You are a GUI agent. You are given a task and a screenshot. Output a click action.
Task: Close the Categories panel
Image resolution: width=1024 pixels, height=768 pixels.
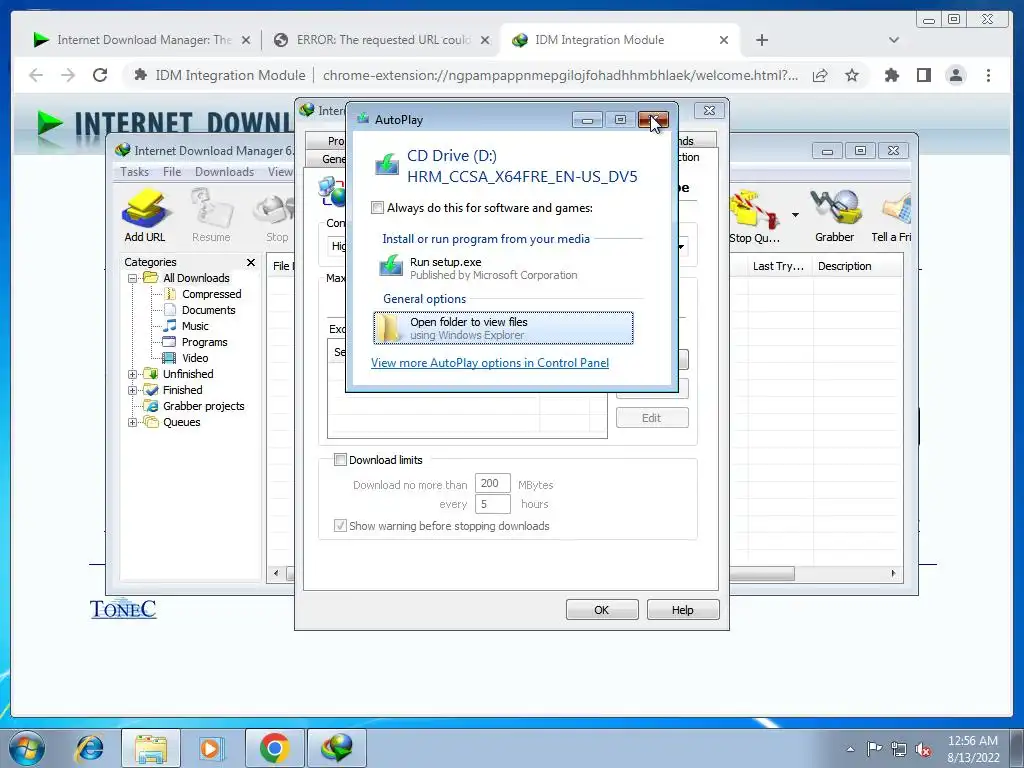click(x=251, y=262)
